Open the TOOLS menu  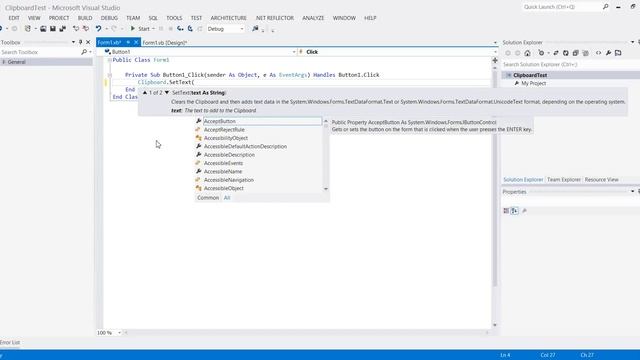tap(174, 18)
